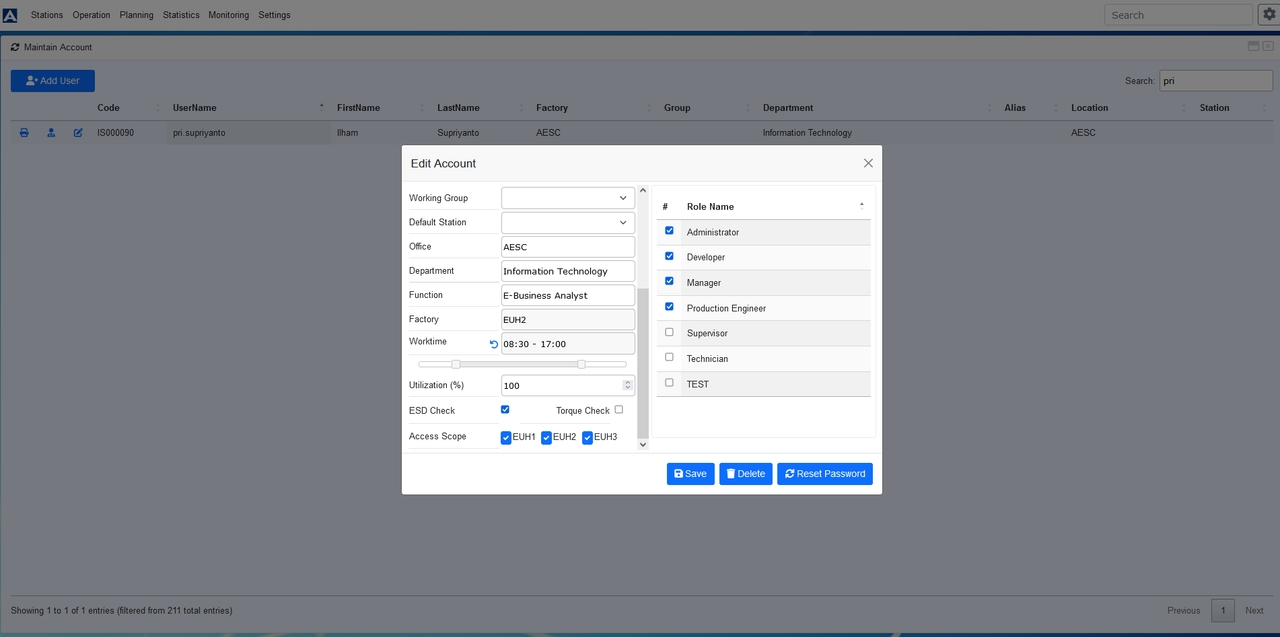The image size is (1280, 637).
Task: Click the settings gear icon in top bar
Action: tap(1267, 14)
